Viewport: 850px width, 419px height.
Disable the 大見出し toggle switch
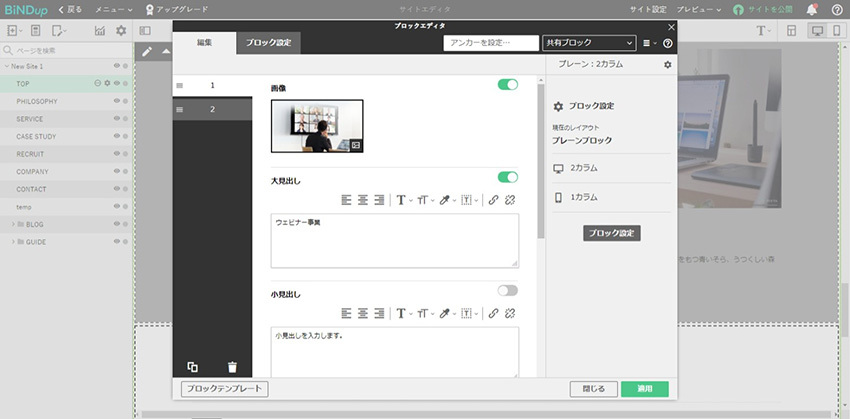pos(507,177)
